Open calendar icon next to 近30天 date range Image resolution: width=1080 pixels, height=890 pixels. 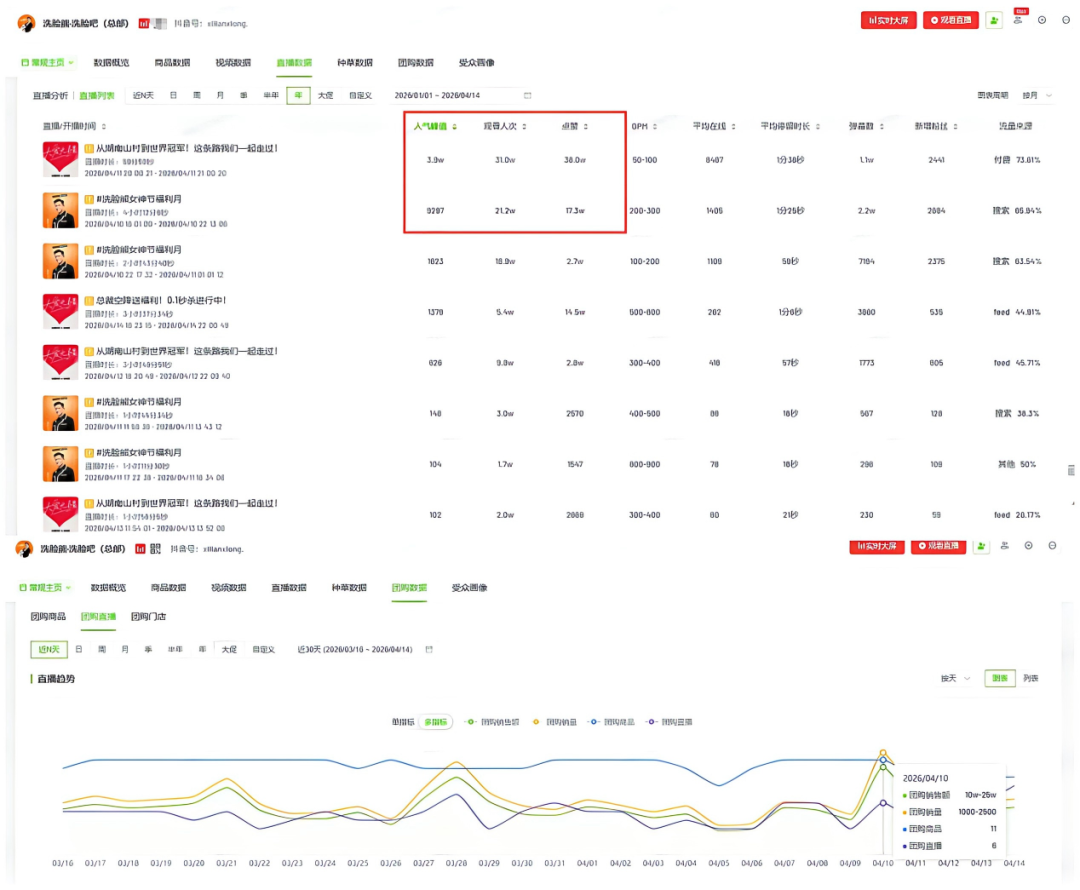tap(429, 650)
